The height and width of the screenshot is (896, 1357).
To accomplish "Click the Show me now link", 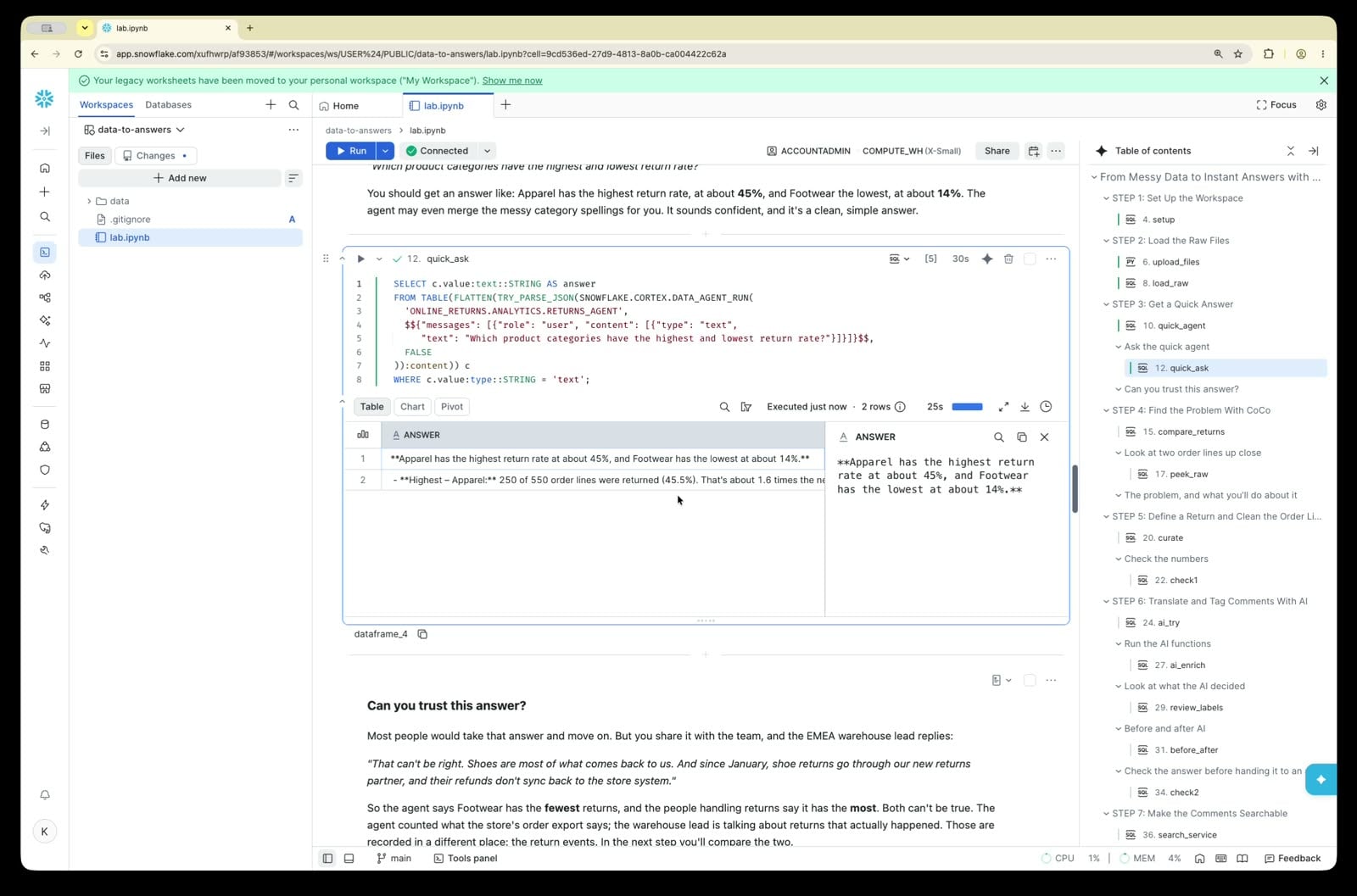I will pyautogui.click(x=512, y=81).
